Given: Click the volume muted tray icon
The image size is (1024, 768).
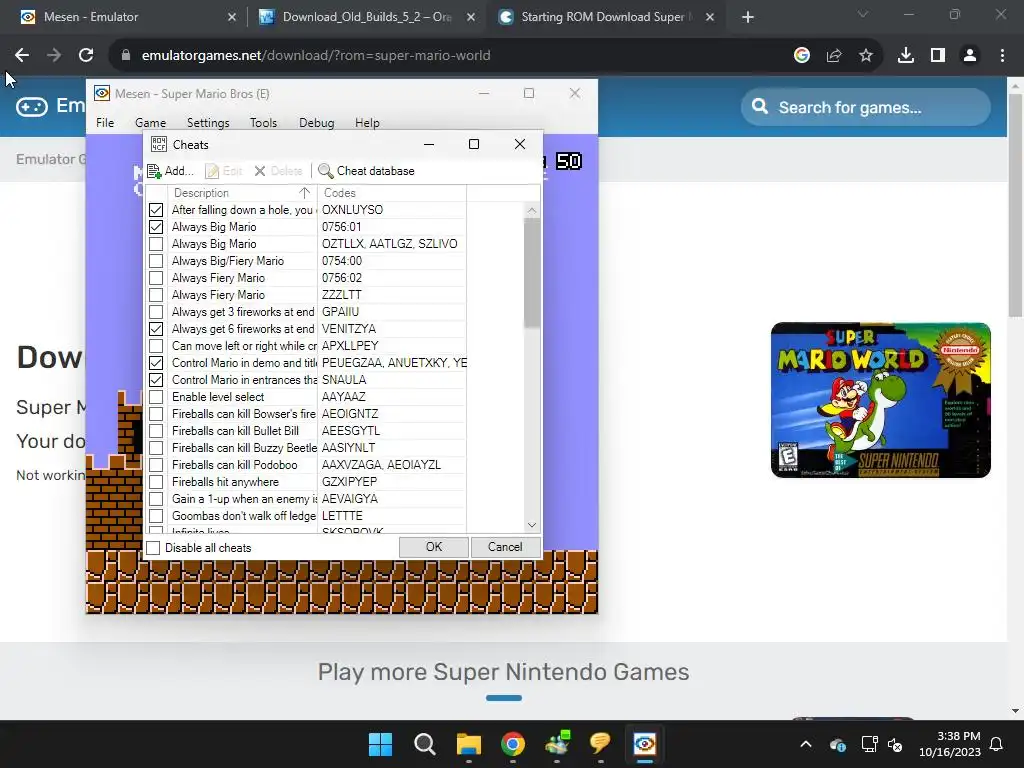Looking at the screenshot, I should pyautogui.click(x=895, y=744).
